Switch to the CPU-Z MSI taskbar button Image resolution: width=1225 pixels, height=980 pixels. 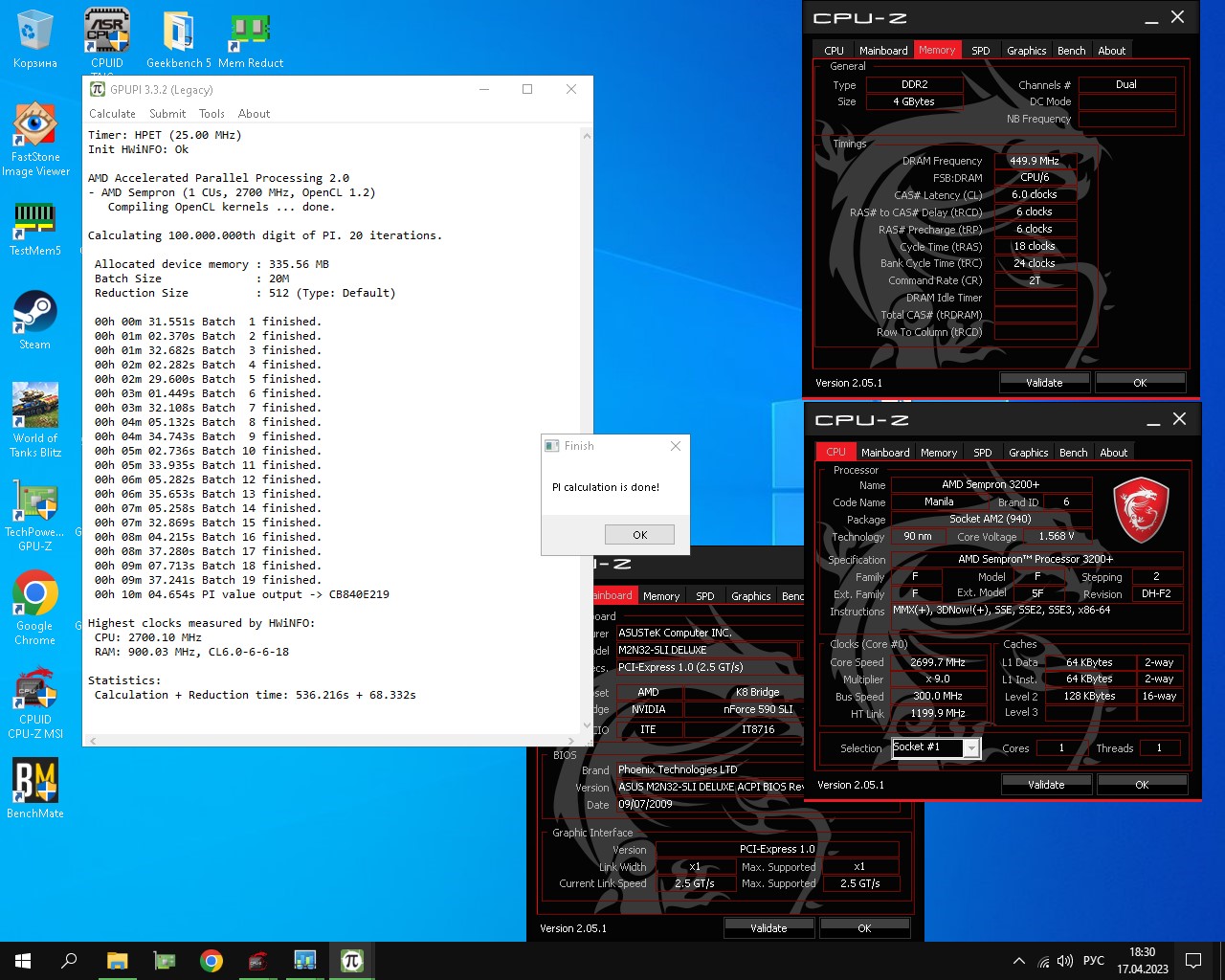click(257, 961)
